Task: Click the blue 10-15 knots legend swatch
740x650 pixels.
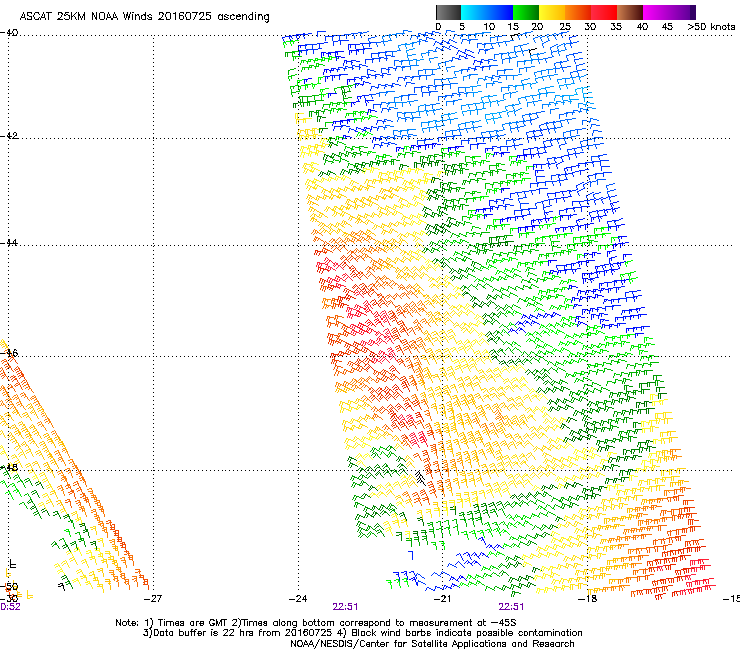Action: (x=499, y=12)
